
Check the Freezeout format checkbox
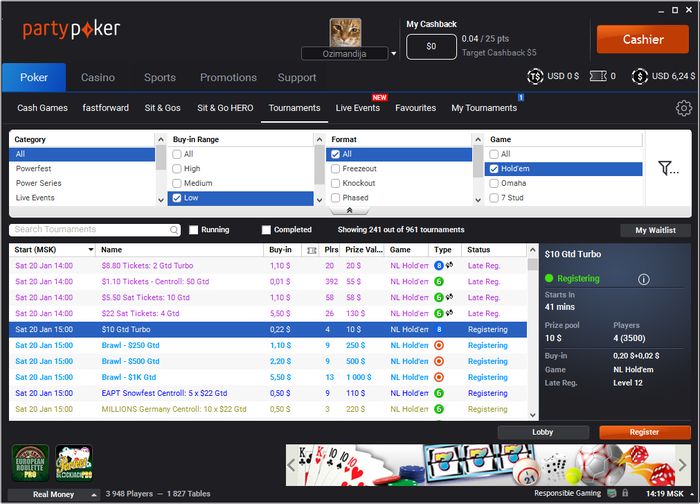click(335, 169)
